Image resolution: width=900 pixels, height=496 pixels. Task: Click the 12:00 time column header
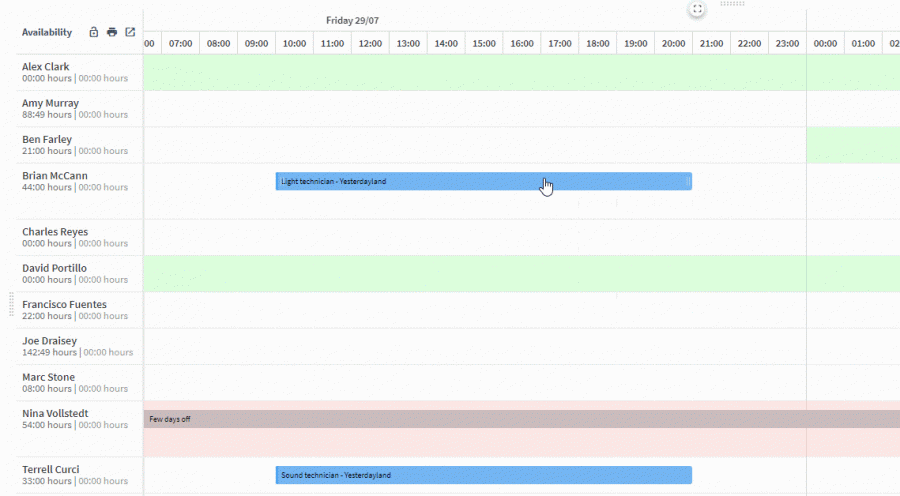point(370,44)
